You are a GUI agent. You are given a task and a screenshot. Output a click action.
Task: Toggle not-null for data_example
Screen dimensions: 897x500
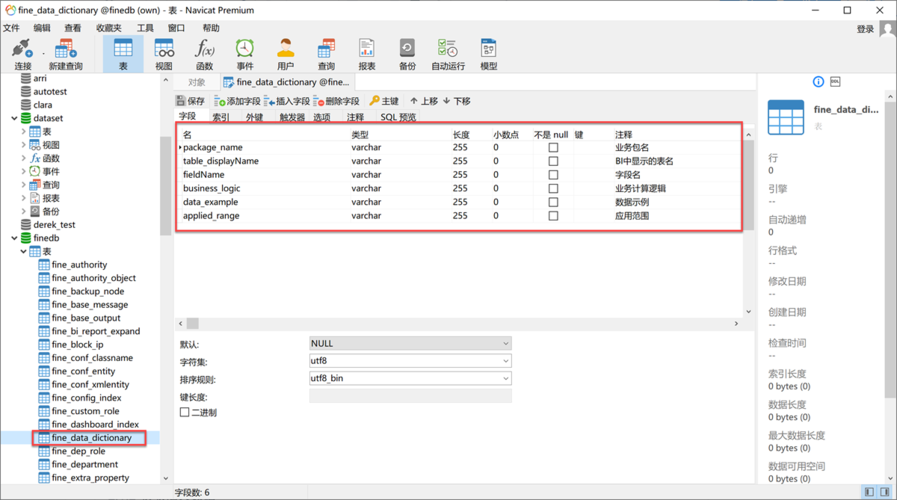click(x=553, y=203)
